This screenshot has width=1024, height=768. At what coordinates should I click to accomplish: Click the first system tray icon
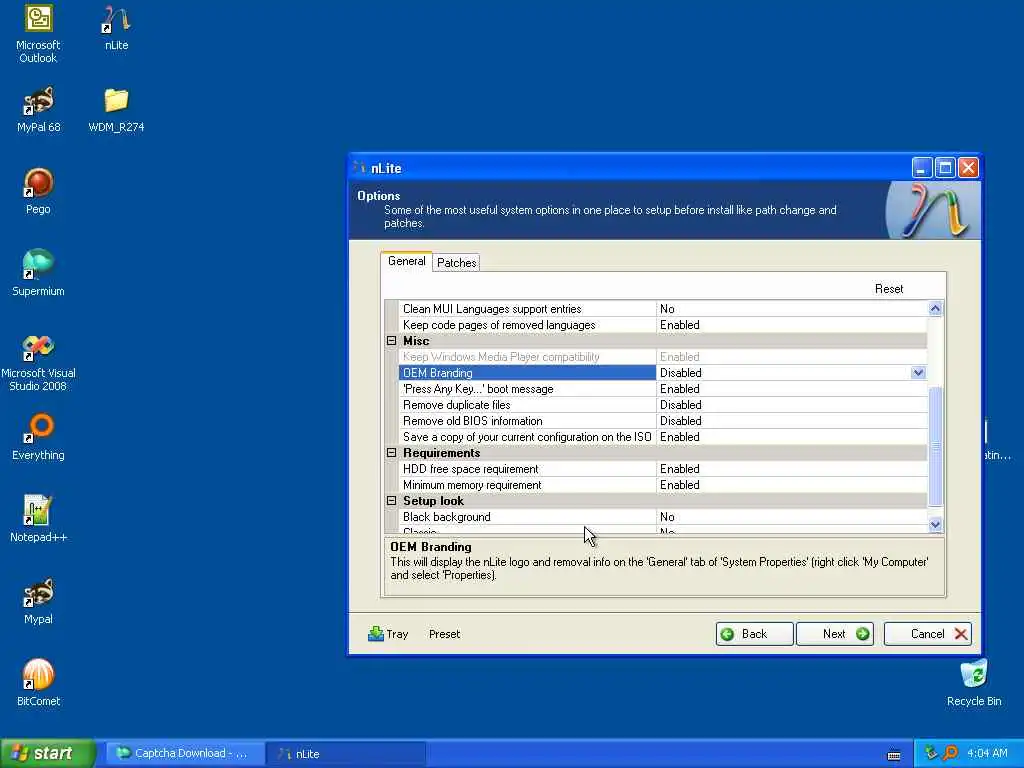click(x=931, y=753)
